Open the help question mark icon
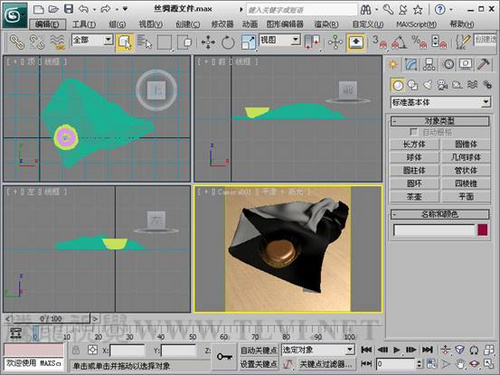This screenshot has width=500, height=375. pos(440,9)
